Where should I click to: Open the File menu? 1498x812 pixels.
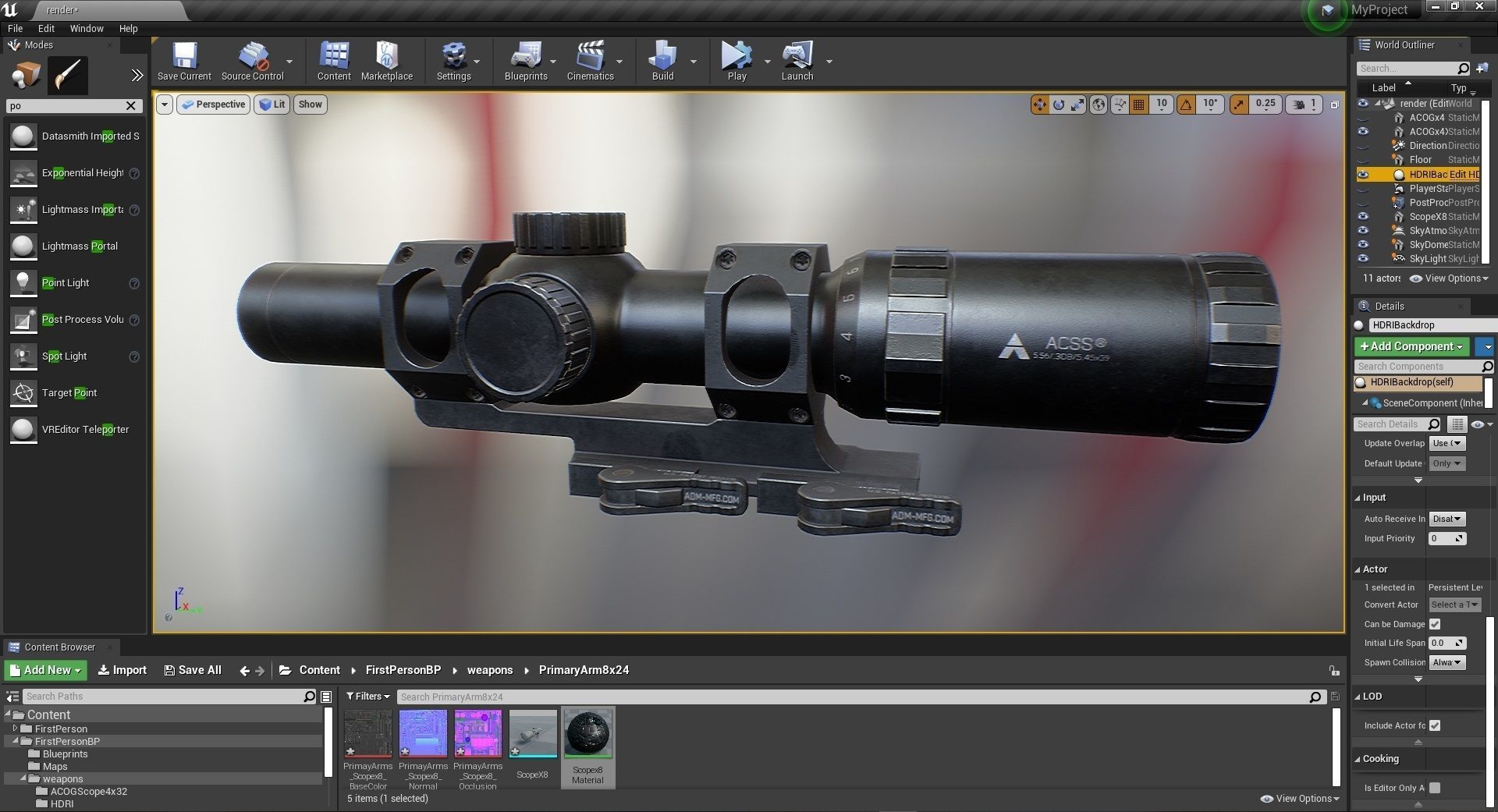15,28
